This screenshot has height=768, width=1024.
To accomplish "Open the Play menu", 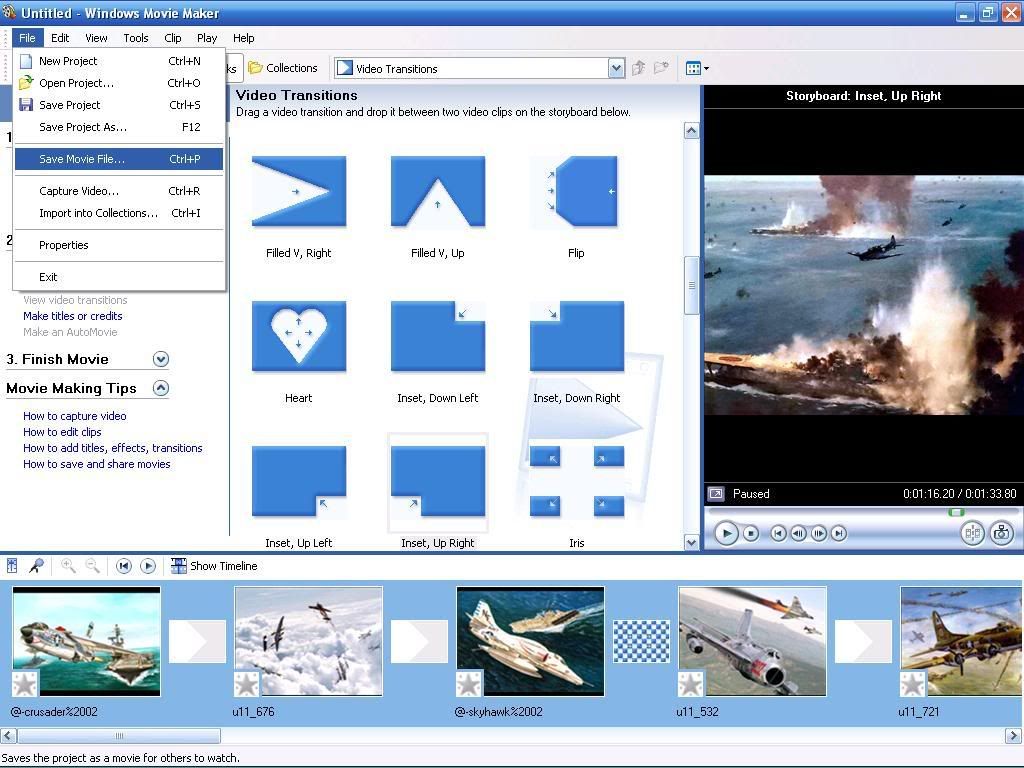I will coord(207,38).
